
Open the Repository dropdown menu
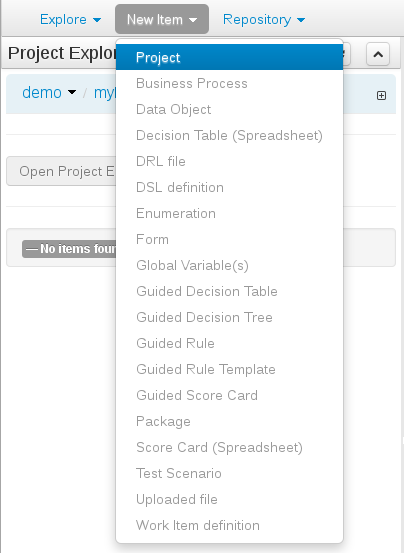point(264,19)
